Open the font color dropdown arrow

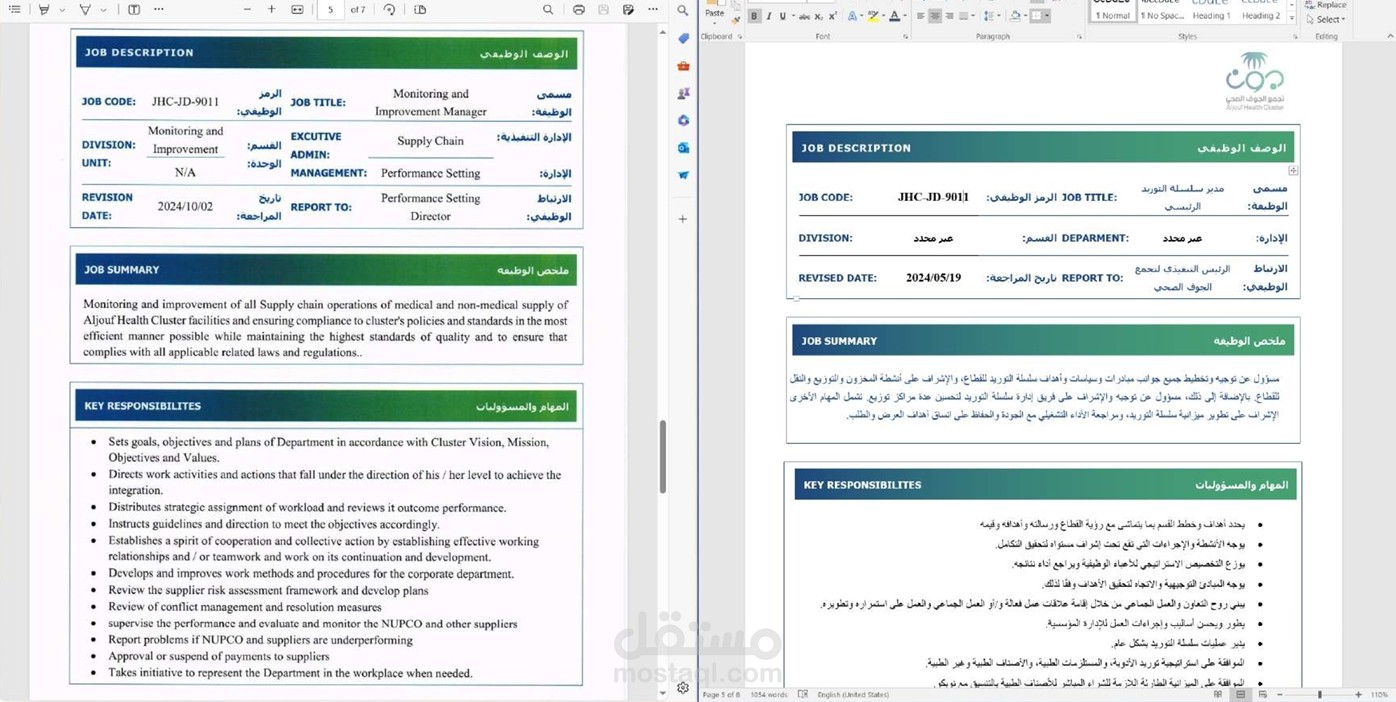pyautogui.click(x=905, y=16)
